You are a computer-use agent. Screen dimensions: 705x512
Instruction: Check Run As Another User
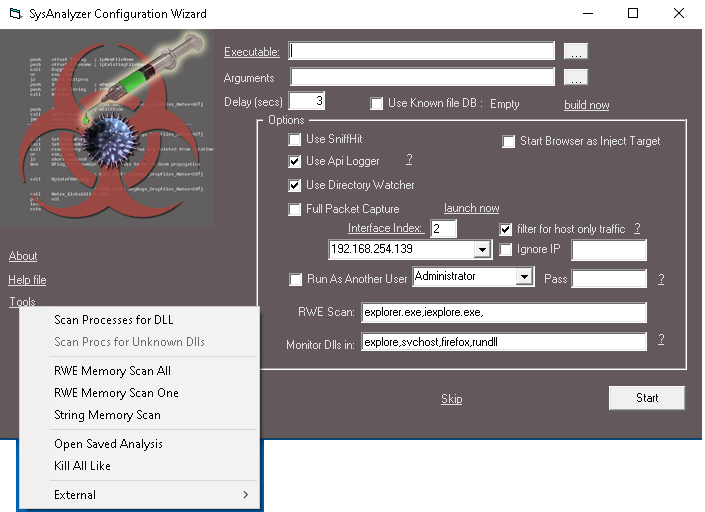pyautogui.click(x=295, y=280)
